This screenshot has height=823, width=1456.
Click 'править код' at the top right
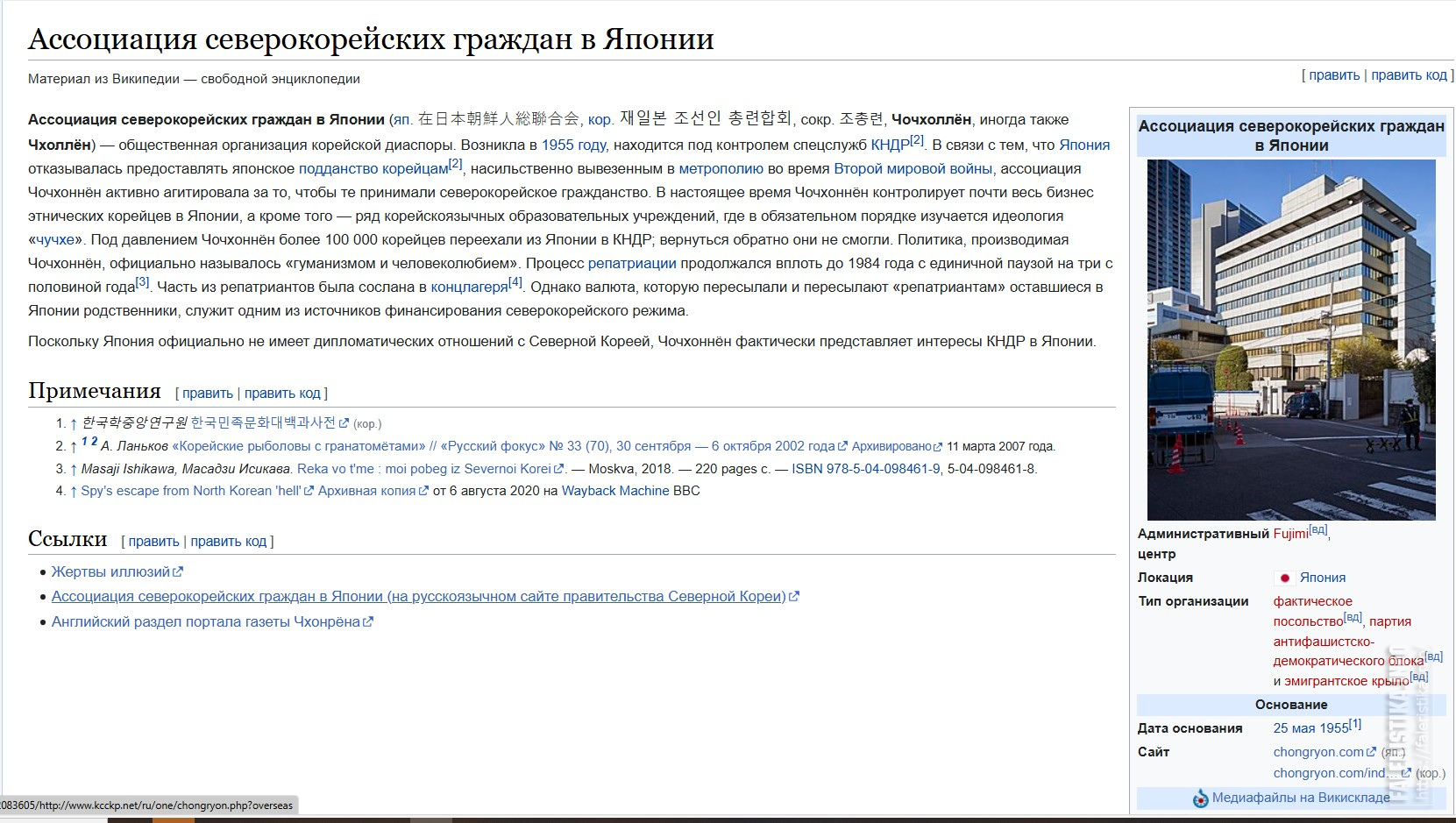(1409, 75)
